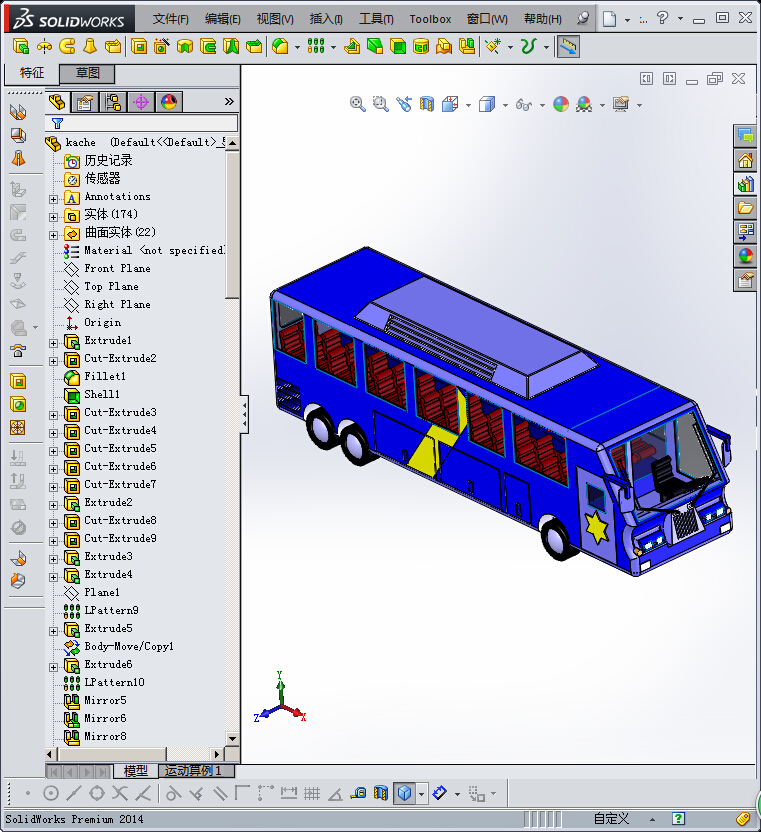Open the Hide/Show Items dropdown arrow
Screen dimensions: 761x832
[x=542, y=105]
